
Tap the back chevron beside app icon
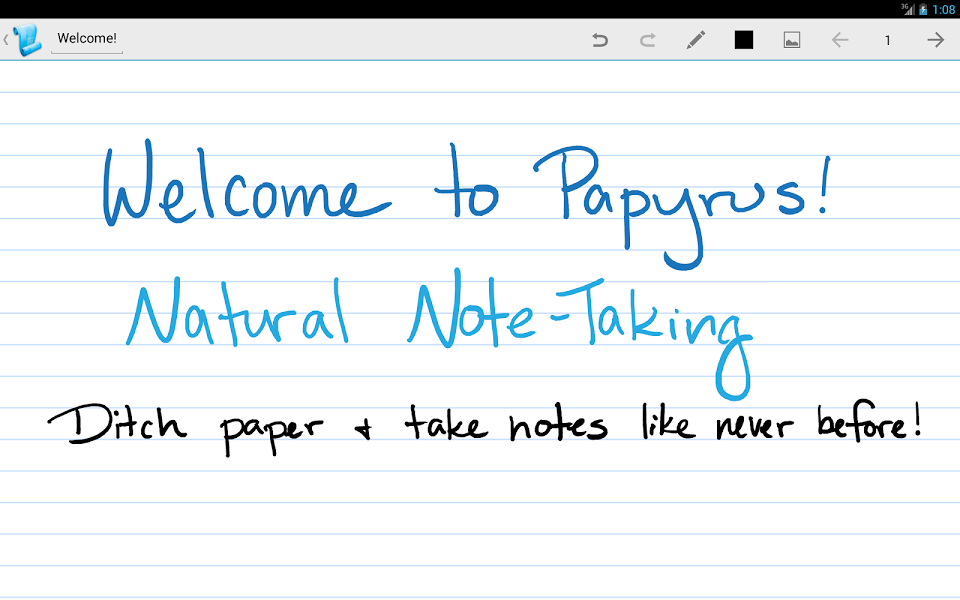coord(6,40)
